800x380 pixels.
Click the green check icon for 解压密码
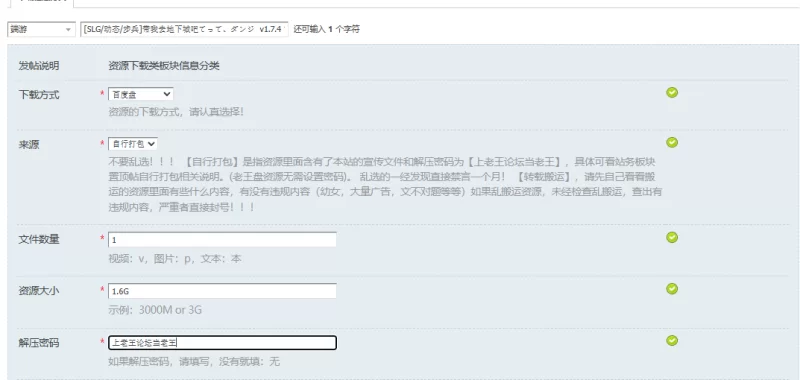(x=672, y=340)
